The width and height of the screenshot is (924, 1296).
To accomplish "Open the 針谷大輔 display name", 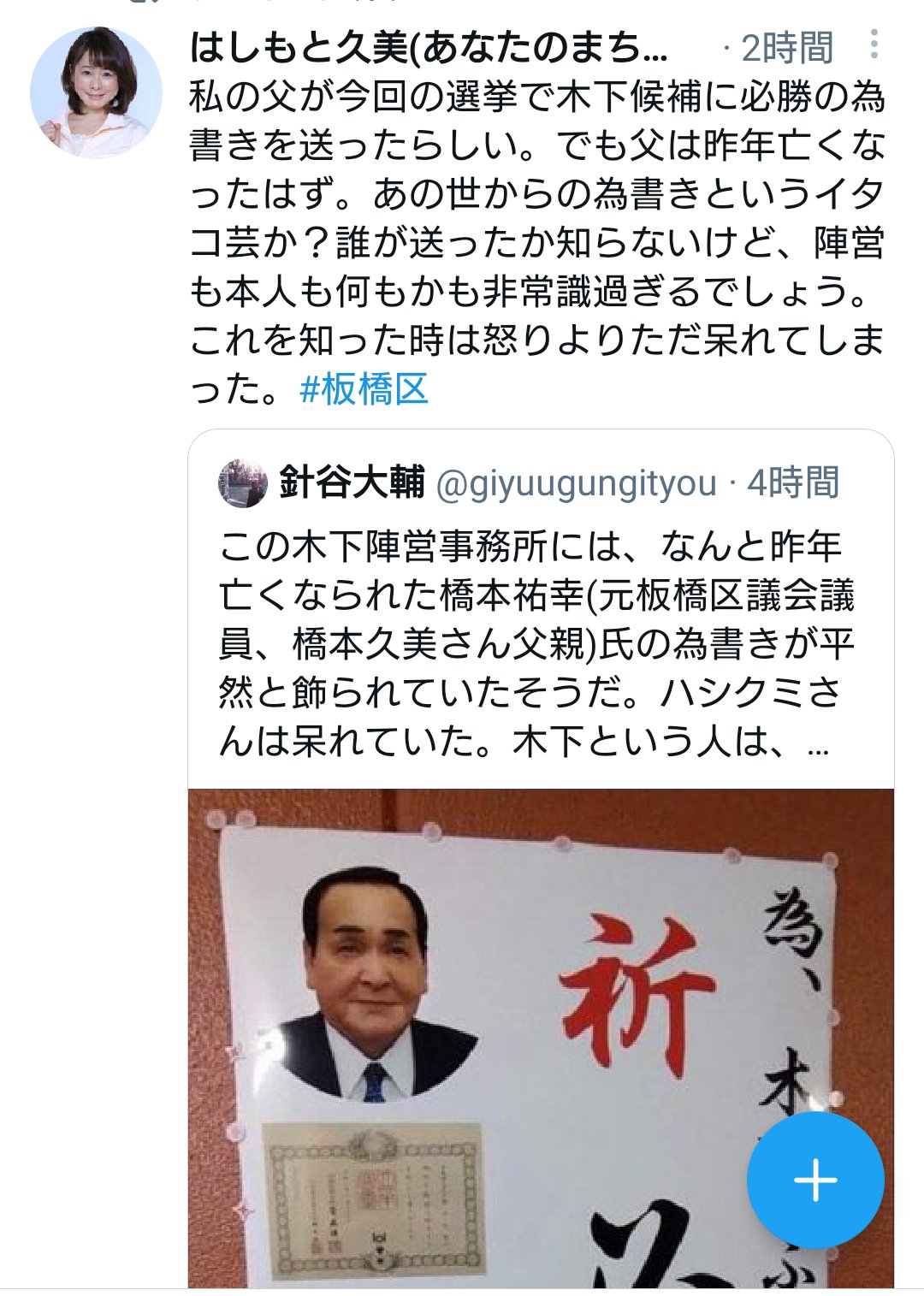I will tap(352, 483).
